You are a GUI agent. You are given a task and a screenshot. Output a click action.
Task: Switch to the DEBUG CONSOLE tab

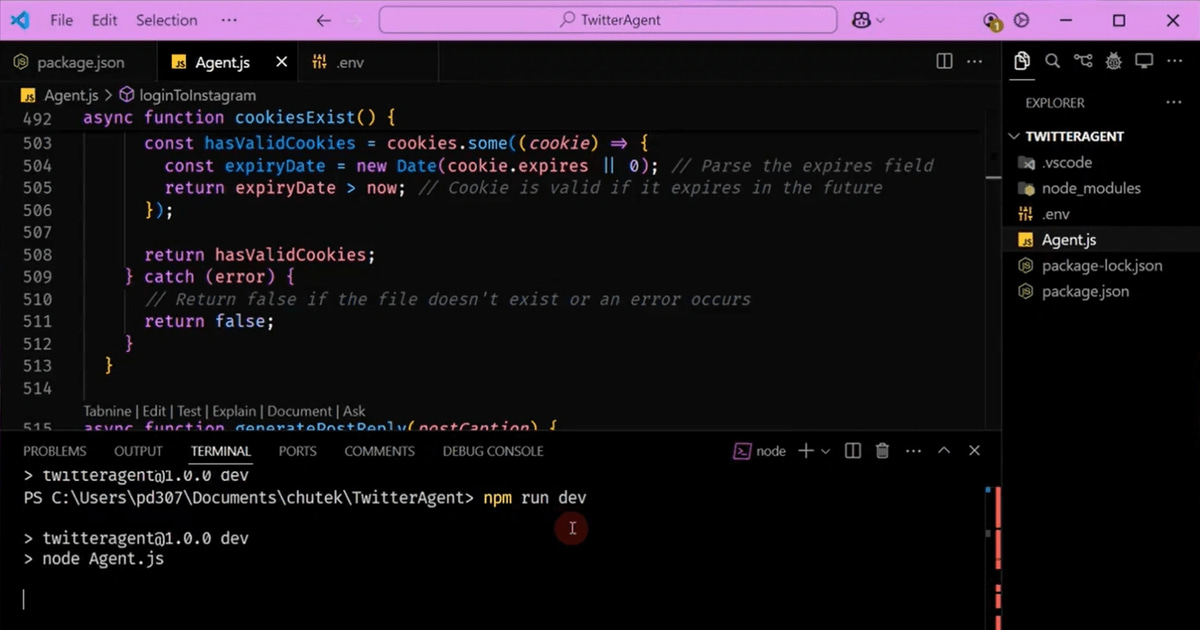(493, 451)
